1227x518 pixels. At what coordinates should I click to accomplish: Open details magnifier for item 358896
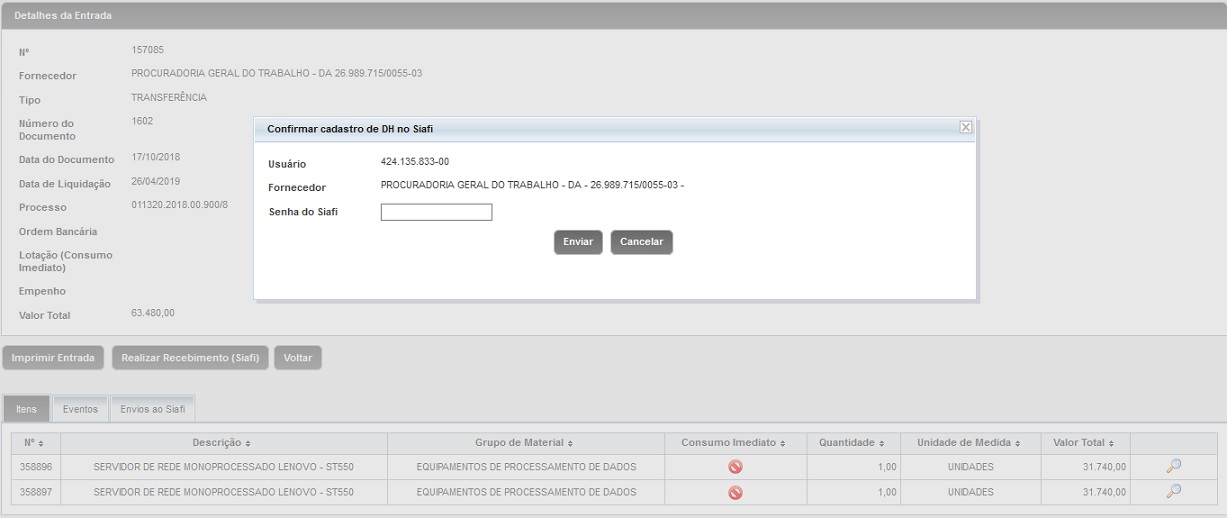pyautogui.click(x=1174, y=466)
